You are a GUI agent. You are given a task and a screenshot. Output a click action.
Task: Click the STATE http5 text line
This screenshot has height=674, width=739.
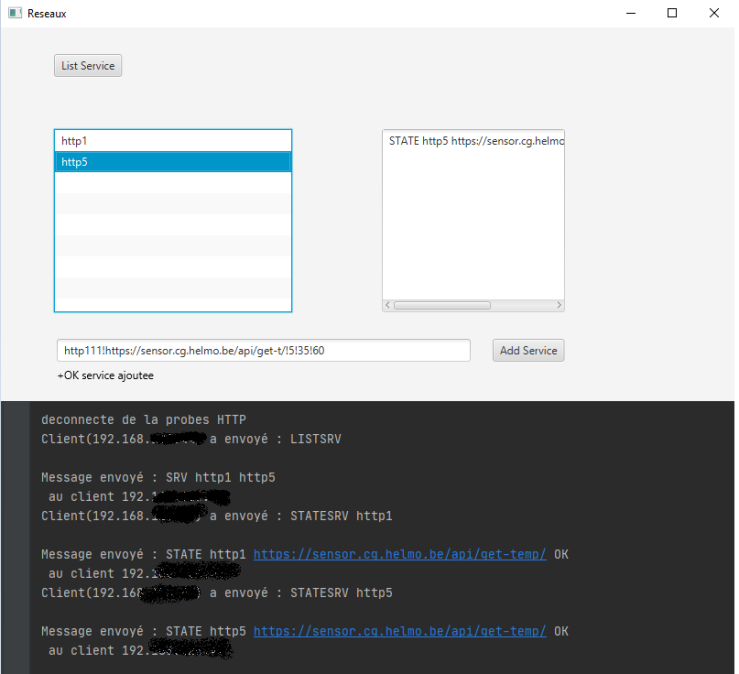(x=476, y=141)
